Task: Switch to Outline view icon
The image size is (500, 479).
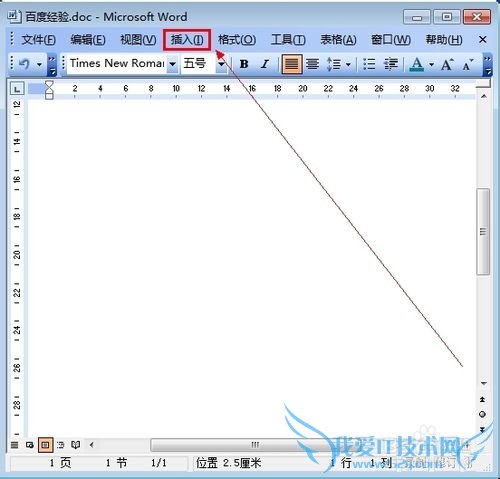Action: [60, 445]
